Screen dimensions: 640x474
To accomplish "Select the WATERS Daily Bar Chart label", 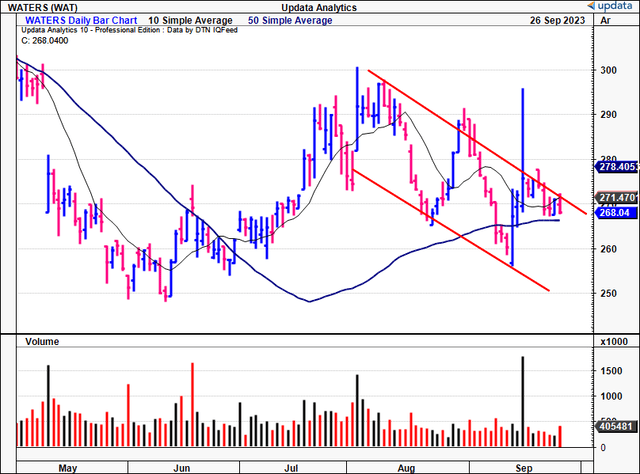I will 81,20.
